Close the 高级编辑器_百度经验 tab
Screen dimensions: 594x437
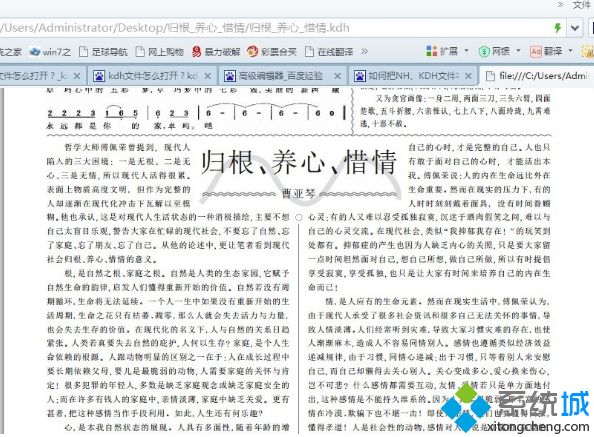337,76
